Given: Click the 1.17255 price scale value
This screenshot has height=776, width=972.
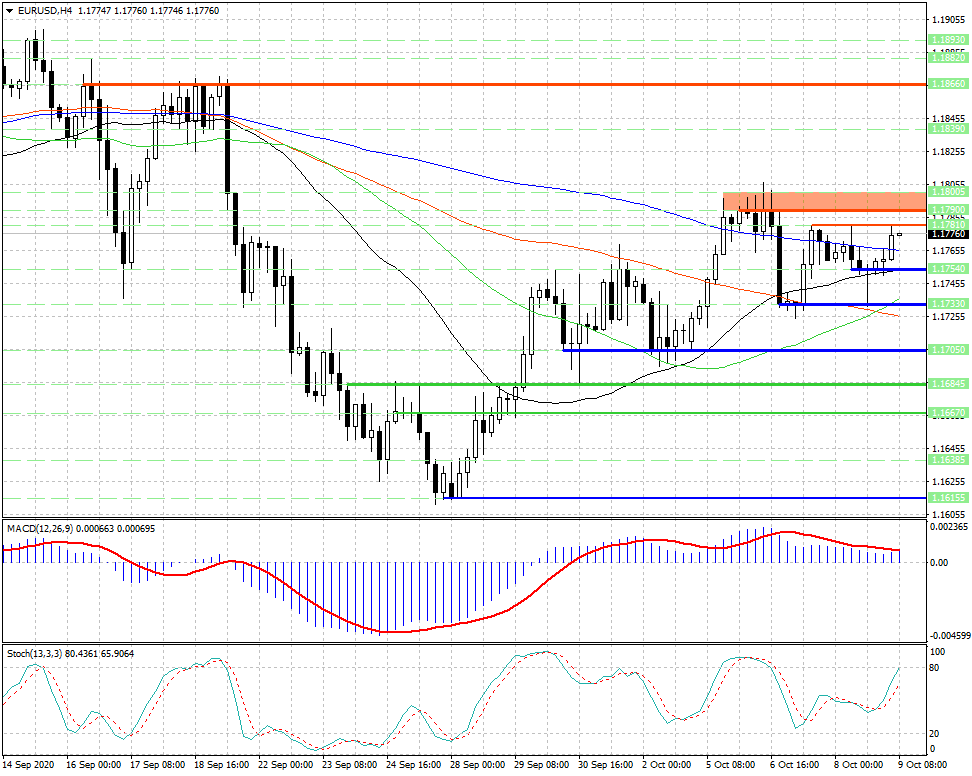Looking at the screenshot, I should pos(948,316).
